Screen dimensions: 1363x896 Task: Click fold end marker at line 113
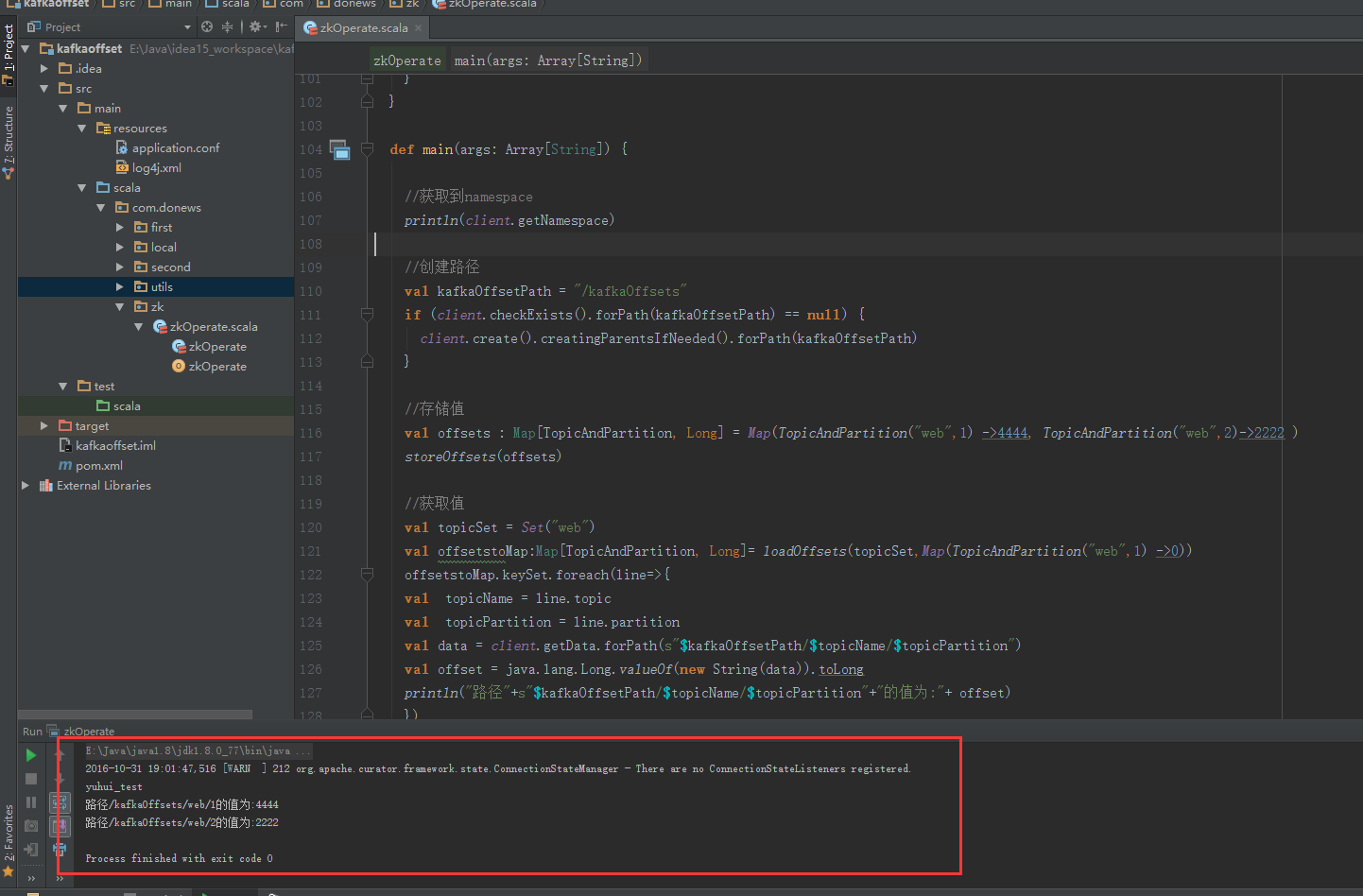pyautogui.click(x=367, y=362)
